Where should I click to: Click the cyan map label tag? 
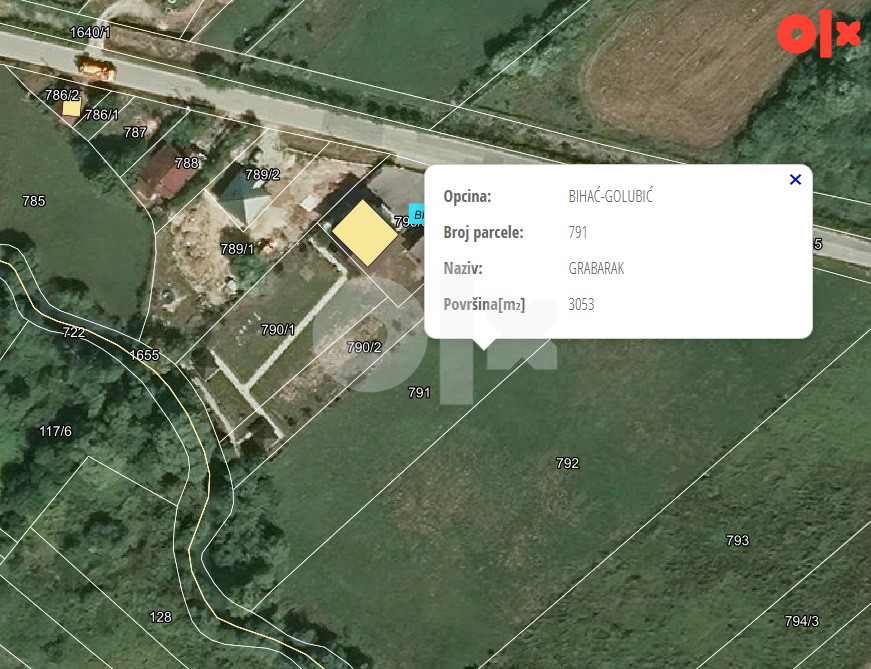pyautogui.click(x=417, y=214)
